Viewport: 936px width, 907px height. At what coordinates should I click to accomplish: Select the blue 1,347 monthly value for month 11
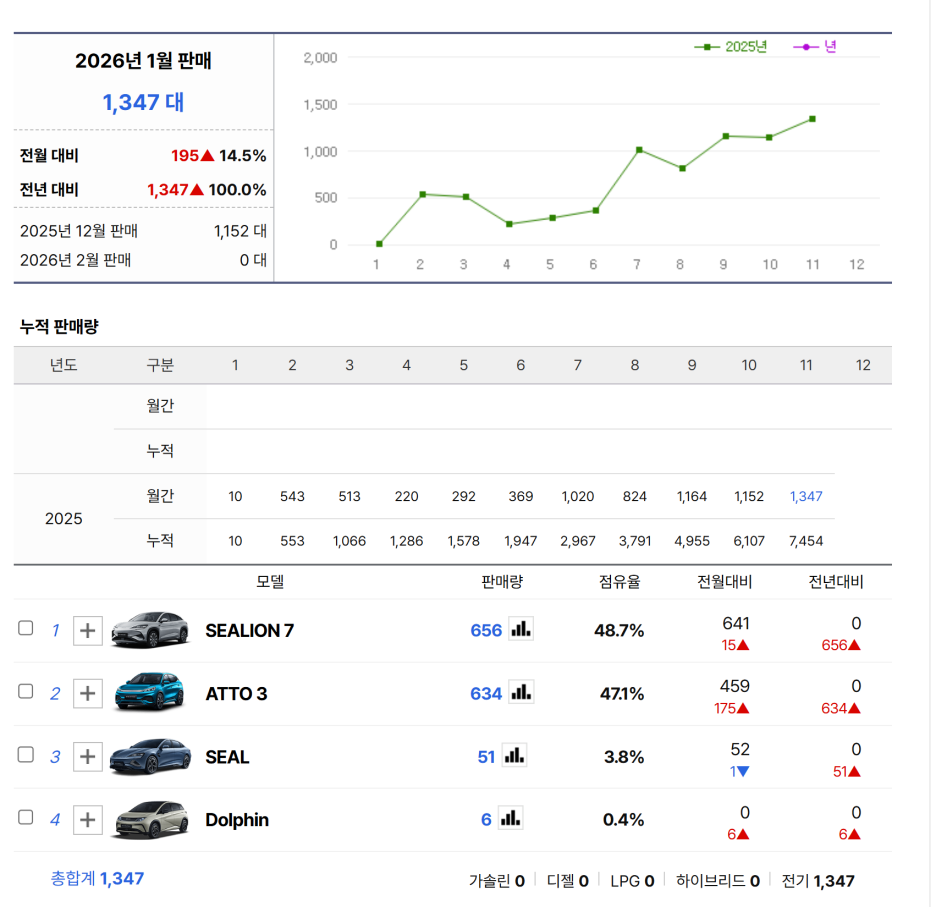click(806, 496)
